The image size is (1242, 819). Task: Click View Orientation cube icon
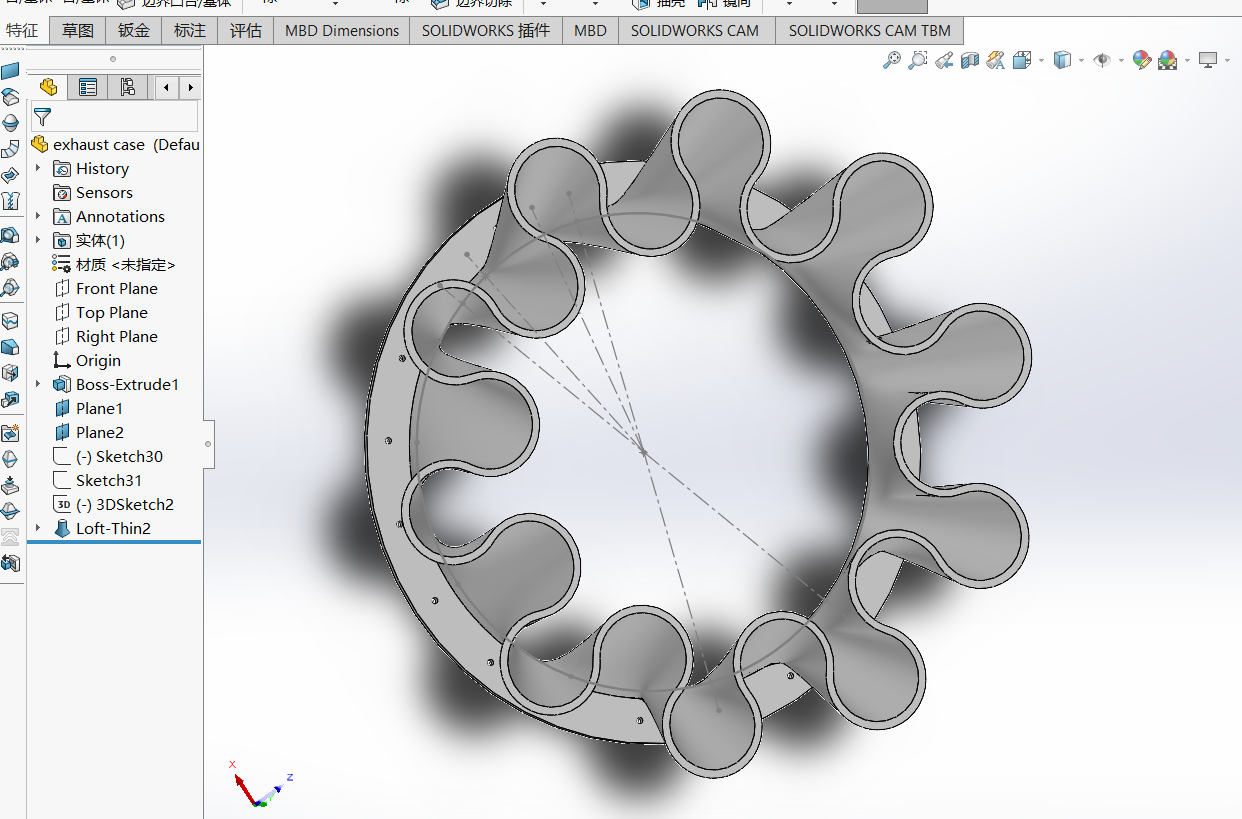[1022, 60]
